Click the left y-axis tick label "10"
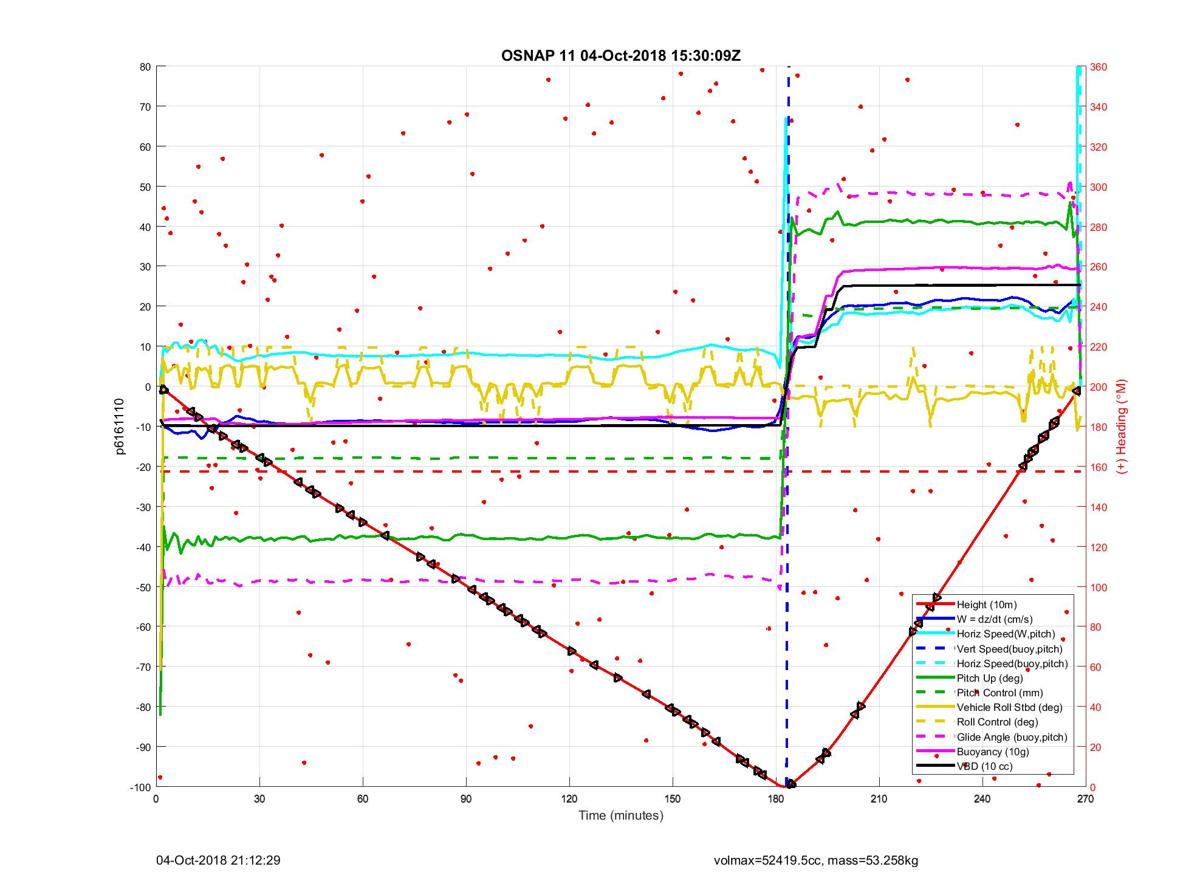 tap(144, 347)
